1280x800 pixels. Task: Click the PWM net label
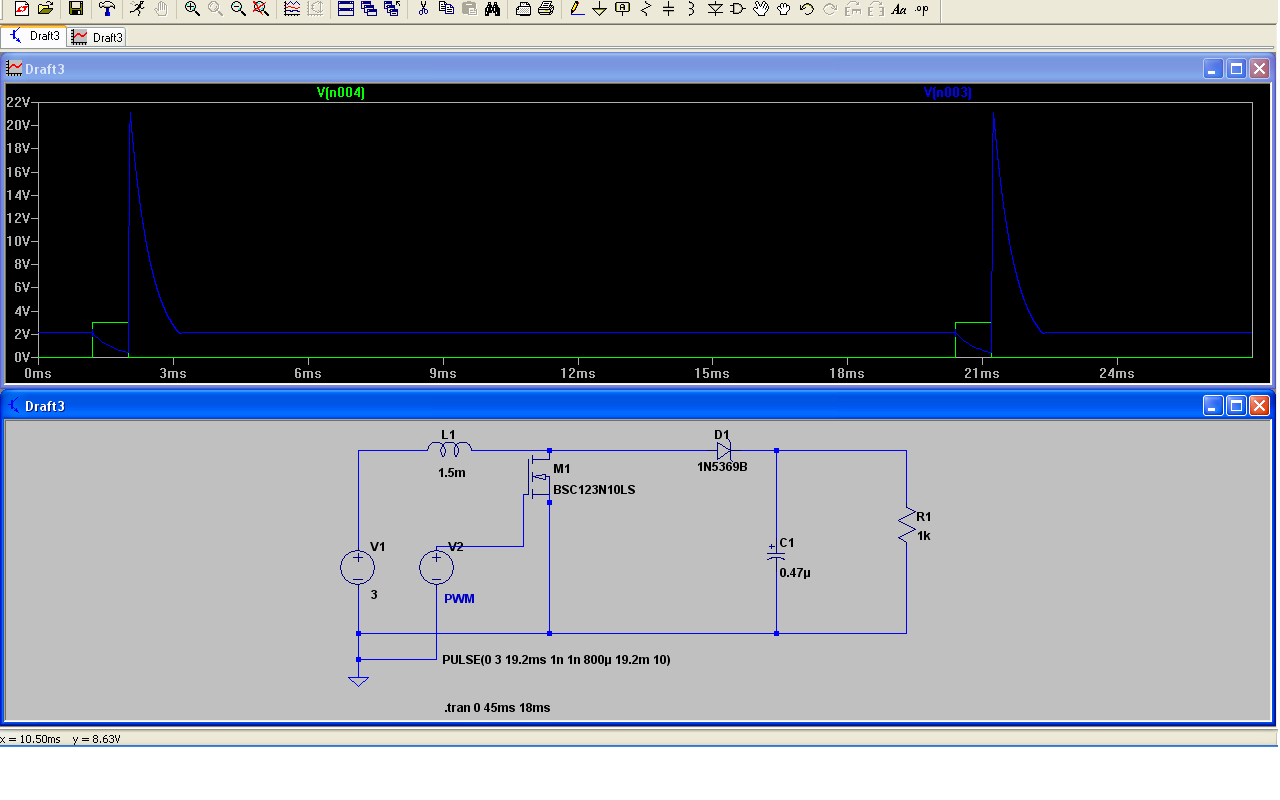click(x=459, y=599)
